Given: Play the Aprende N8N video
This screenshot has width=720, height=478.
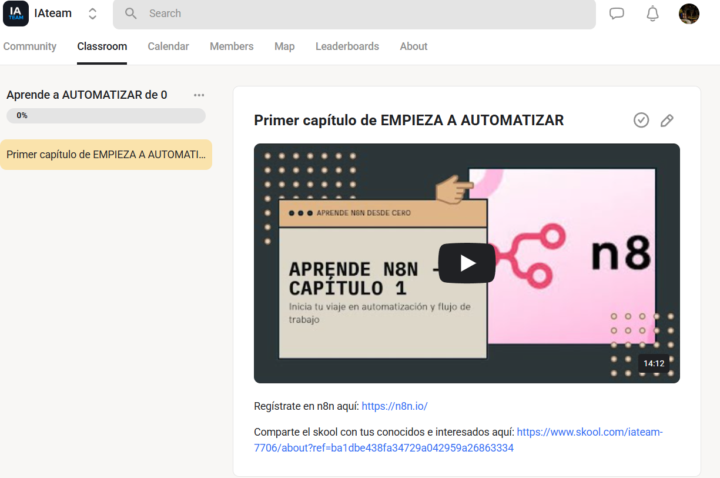Looking at the screenshot, I should pyautogui.click(x=467, y=263).
